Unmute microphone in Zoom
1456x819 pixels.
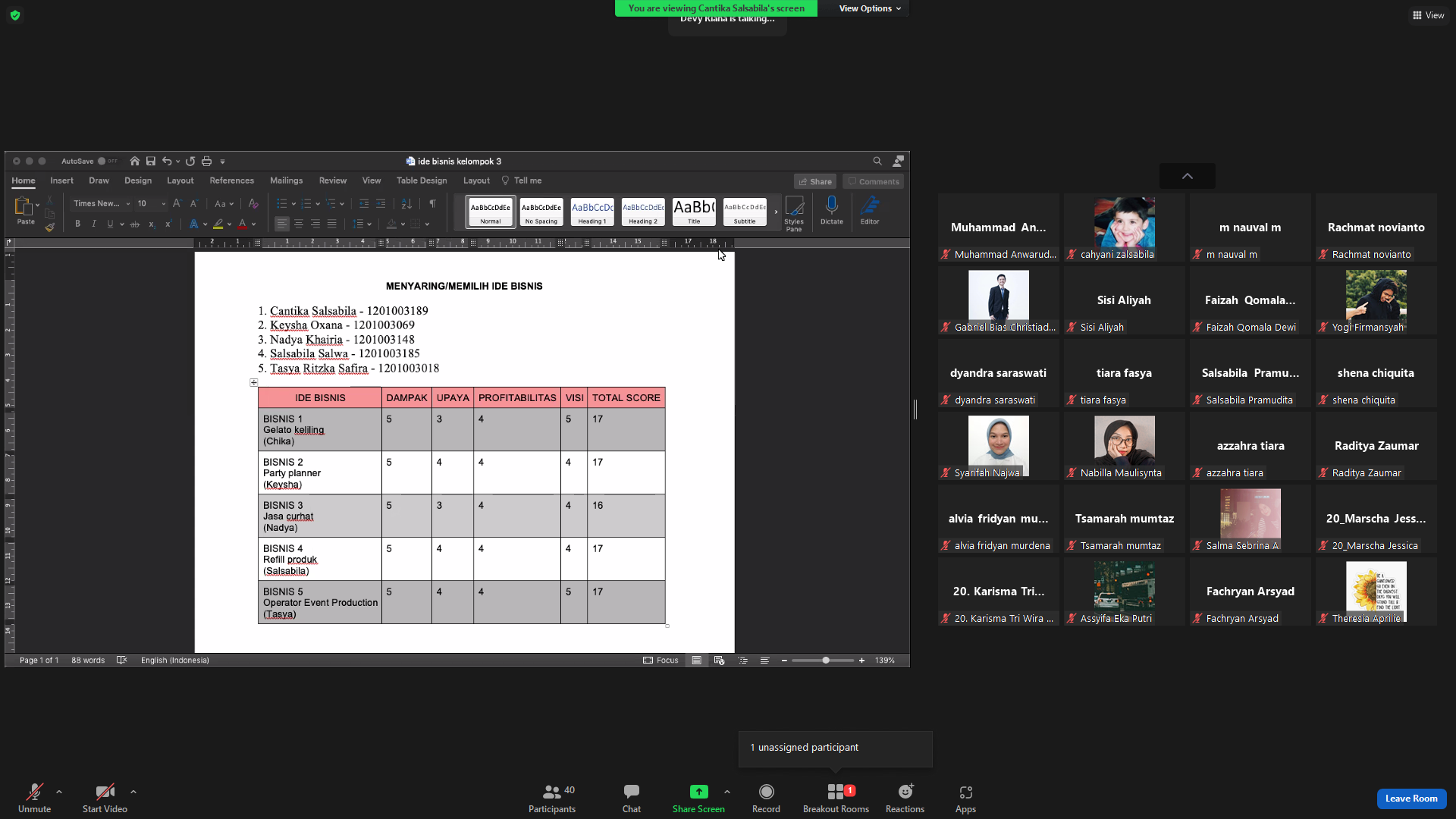(x=34, y=799)
